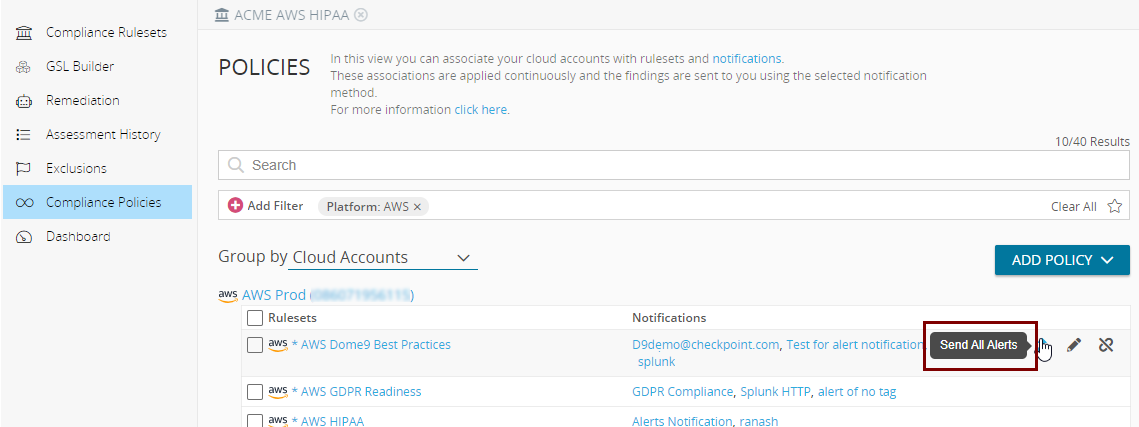Click the red plus Add Filter icon
1139x427 pixels.
[x=235, y=206]
